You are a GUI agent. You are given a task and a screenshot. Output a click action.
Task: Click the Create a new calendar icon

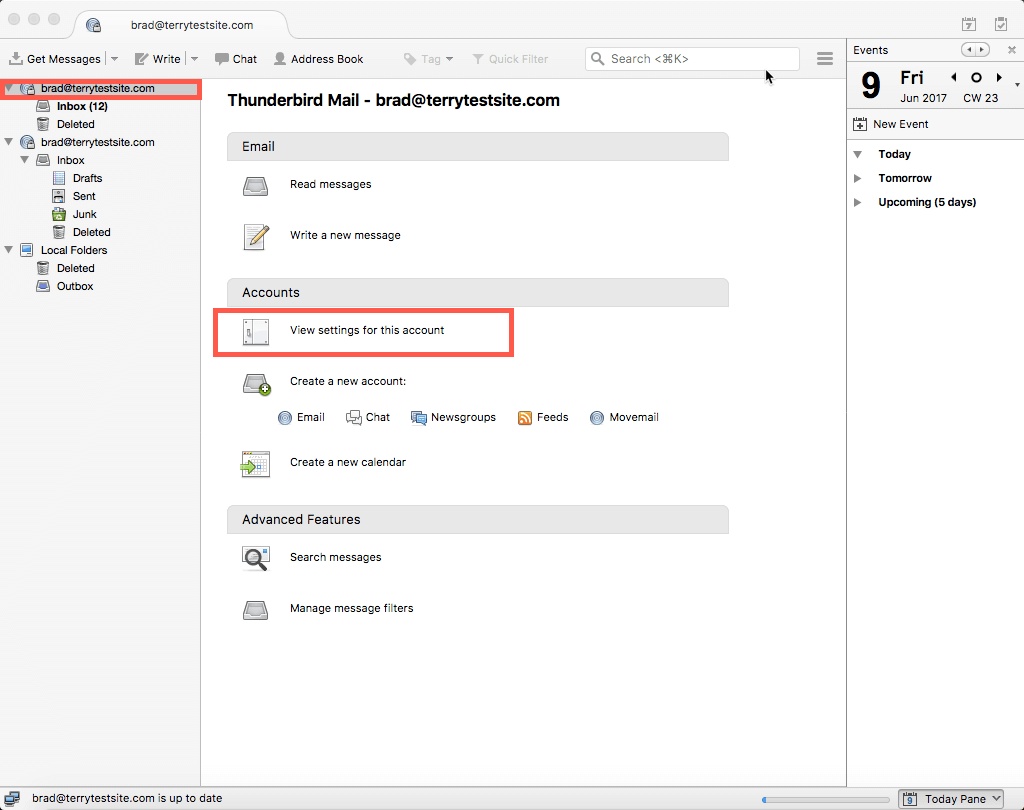click(255, 464)
